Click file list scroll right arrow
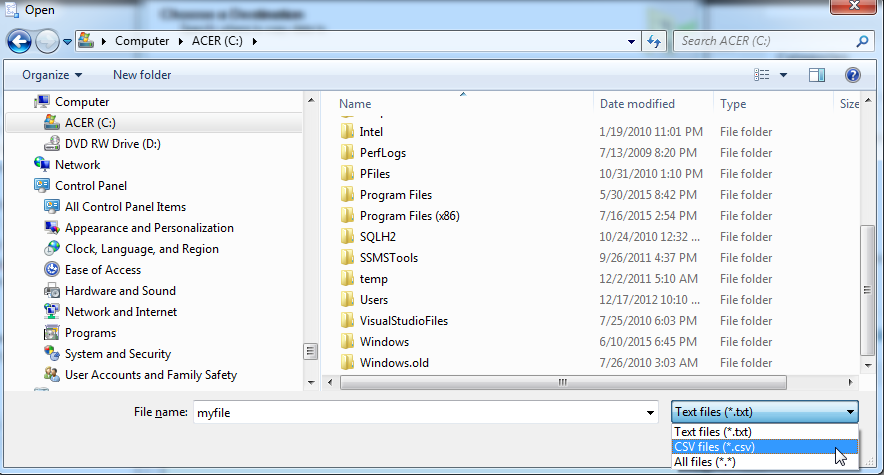This screenshot has height=475, width=884. tap(850, 383)
